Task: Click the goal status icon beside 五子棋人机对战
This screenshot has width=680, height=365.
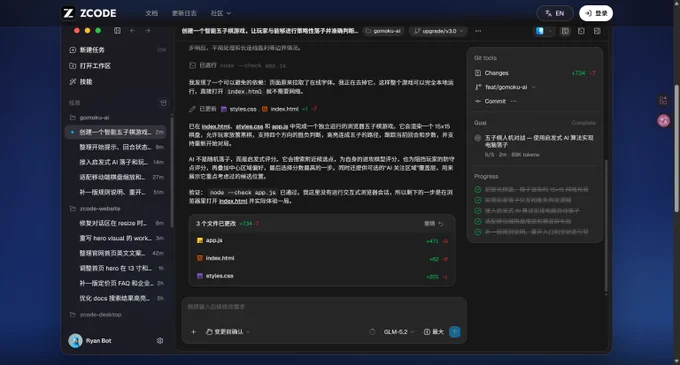Action: (477, 138)
